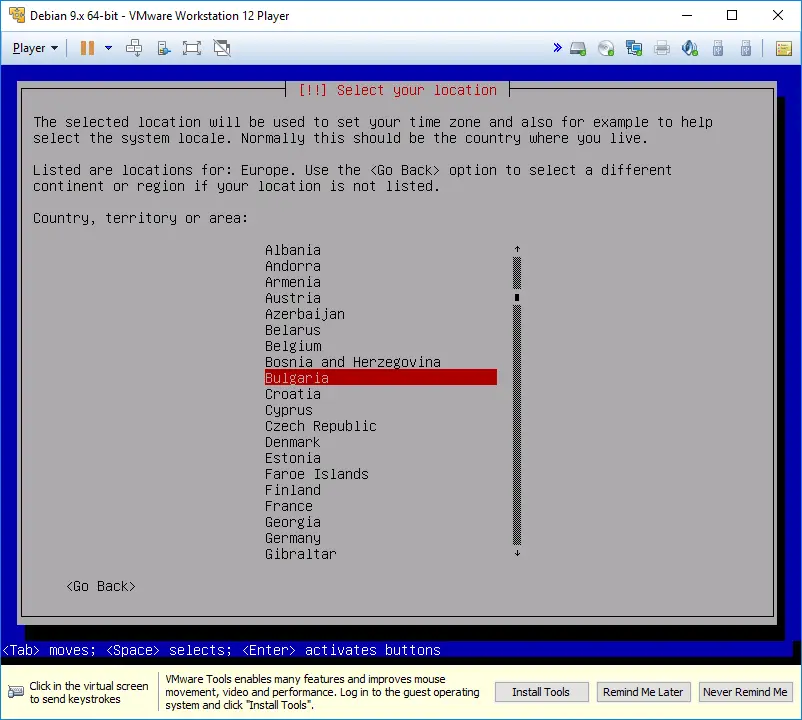Click the hard disk device icon
The image size is (802, 720).
pyautogui.click(x=578, y=48)
